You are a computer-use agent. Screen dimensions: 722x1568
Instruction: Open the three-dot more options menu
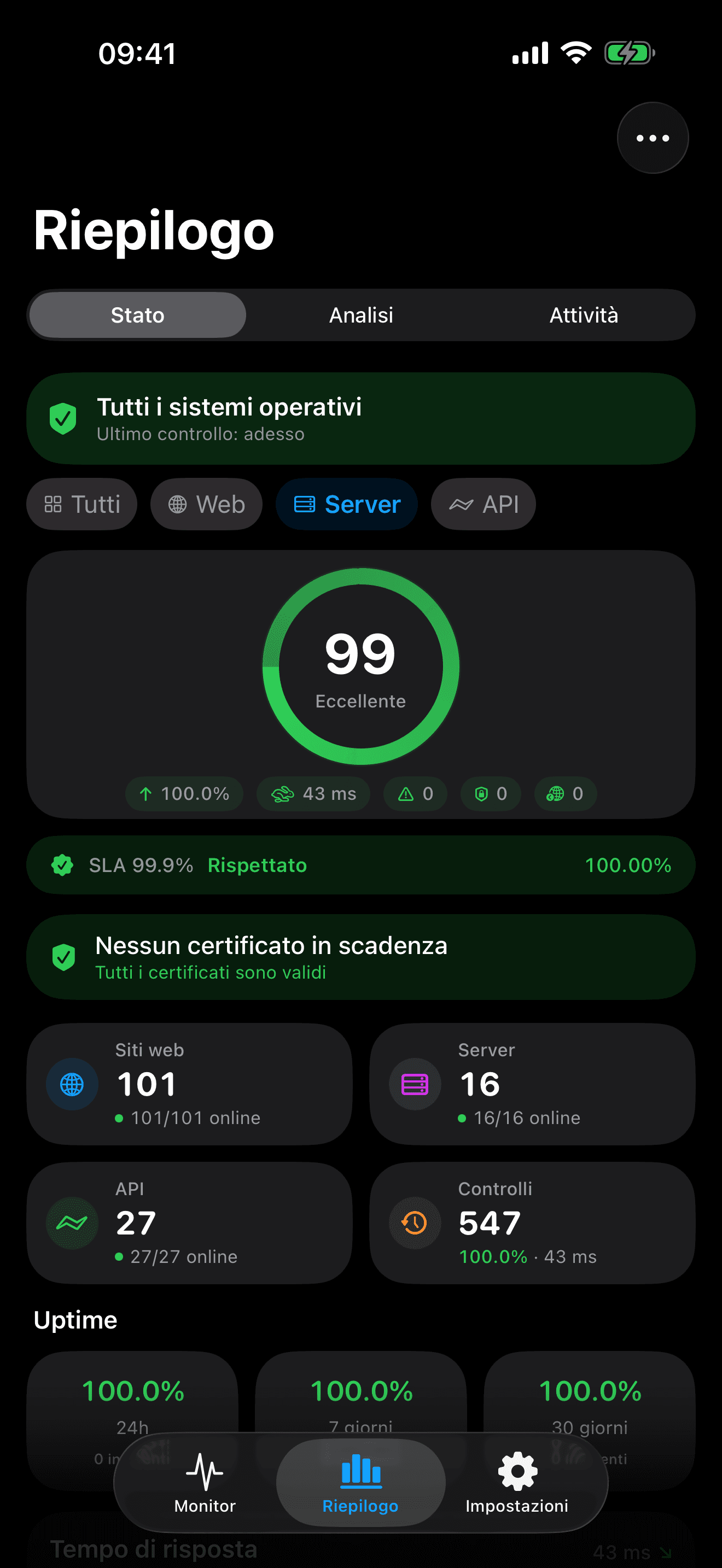point(653,138)
